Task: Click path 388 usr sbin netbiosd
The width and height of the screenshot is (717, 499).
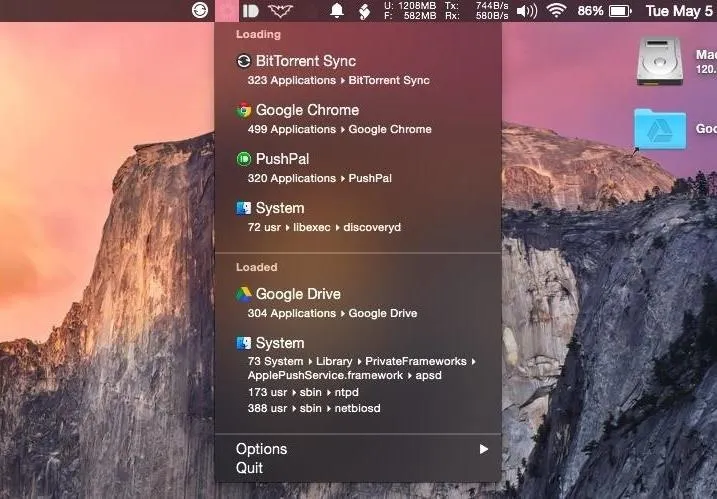Action: (314, 408)
